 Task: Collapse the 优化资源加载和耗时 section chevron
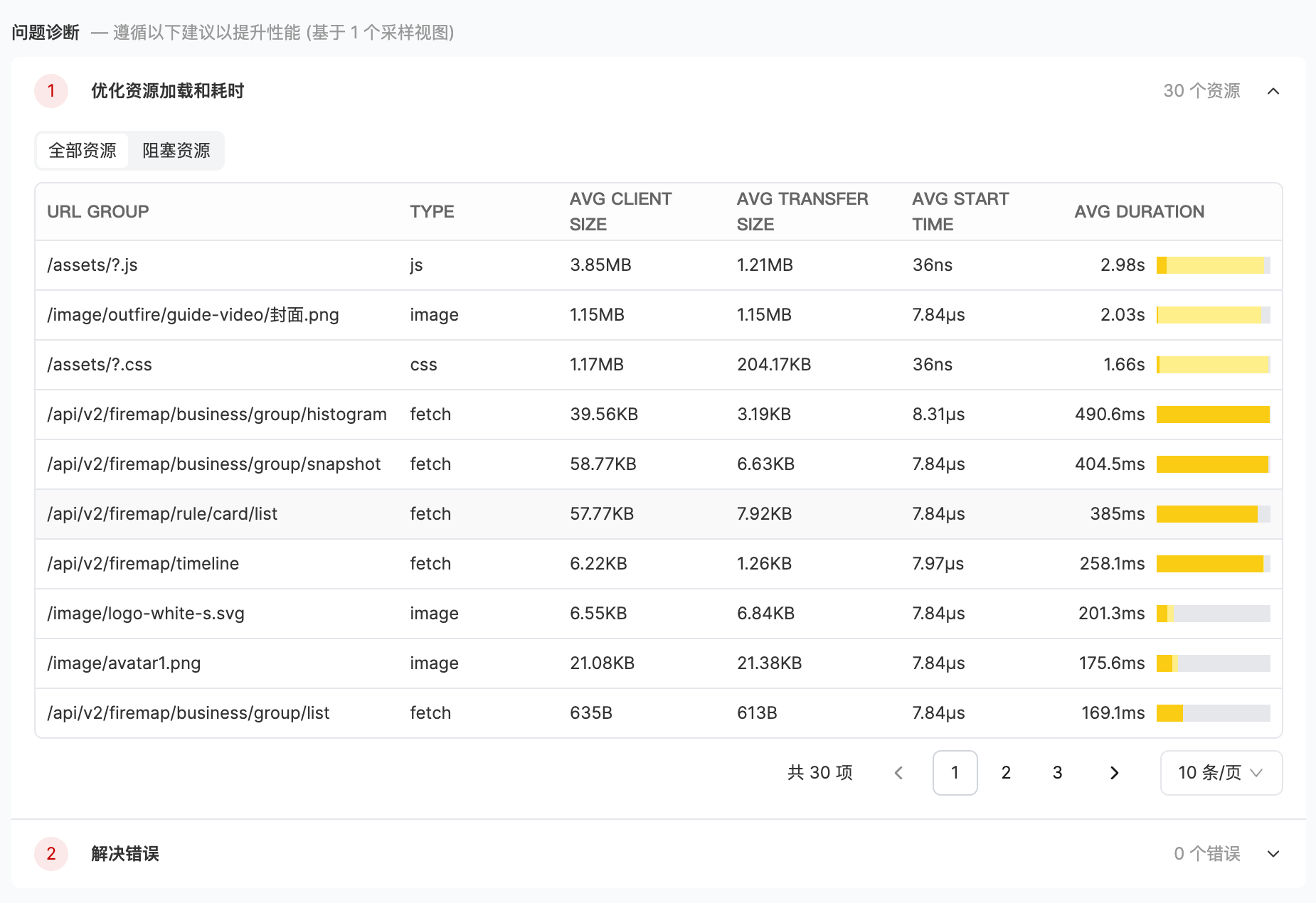pyautogui.click(x=1273, y=91)
